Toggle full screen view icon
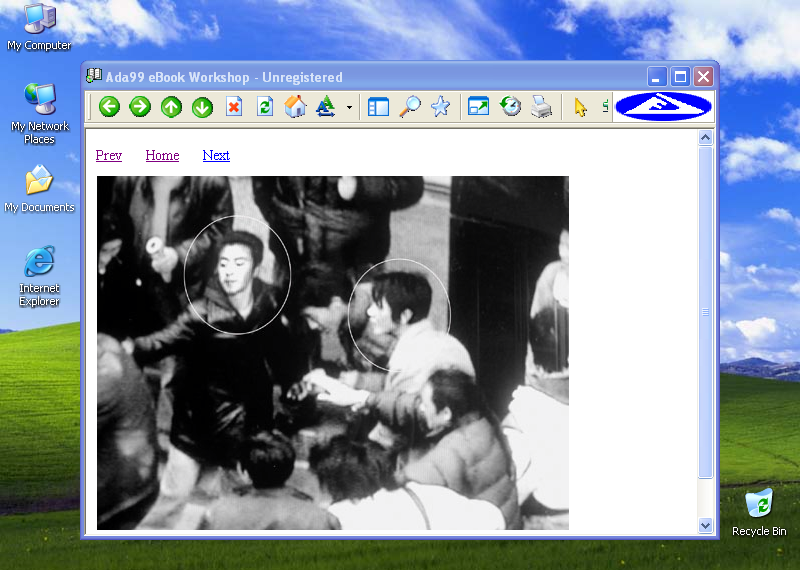The width and height of the screenshot is (800, 570). tap(479, 107)
